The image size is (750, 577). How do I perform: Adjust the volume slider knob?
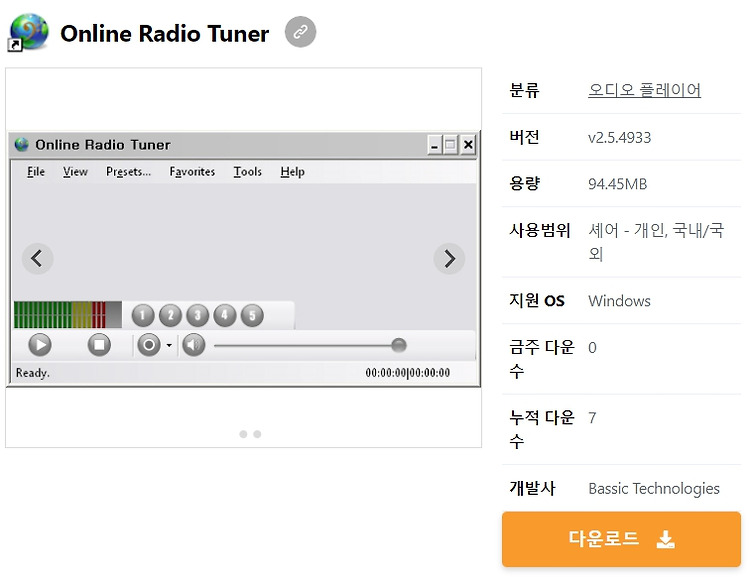pyautogui.click(x=398, y=345)
